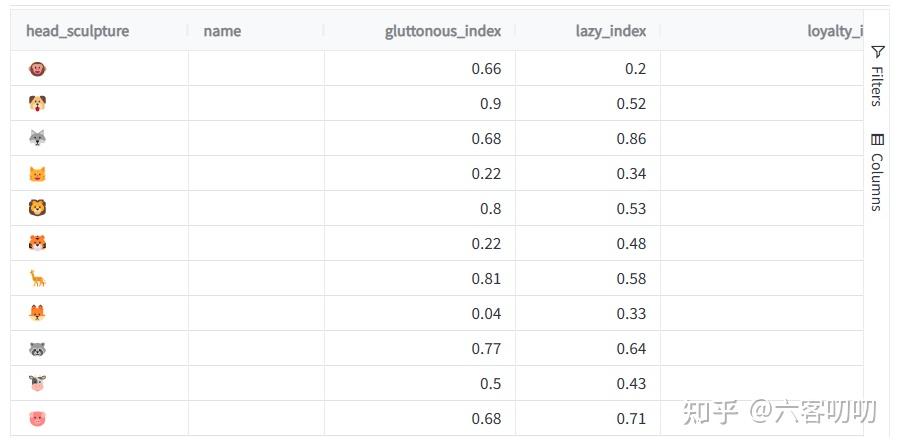Click the loyalty index column header

coord(835,31)
